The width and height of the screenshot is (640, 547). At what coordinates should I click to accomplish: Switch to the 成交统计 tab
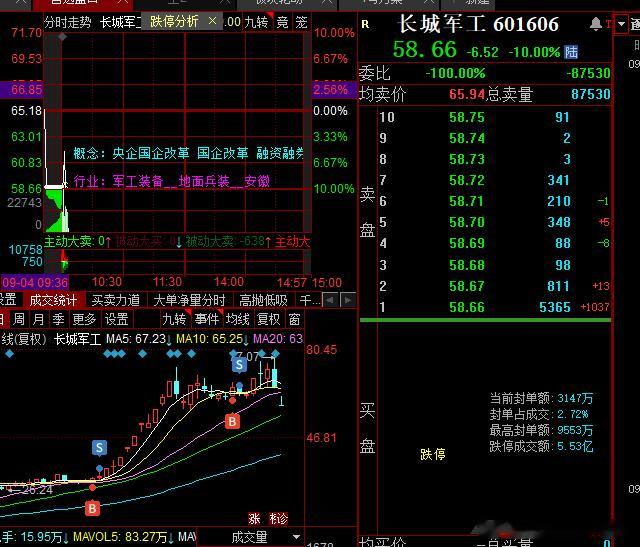[53, 300]
